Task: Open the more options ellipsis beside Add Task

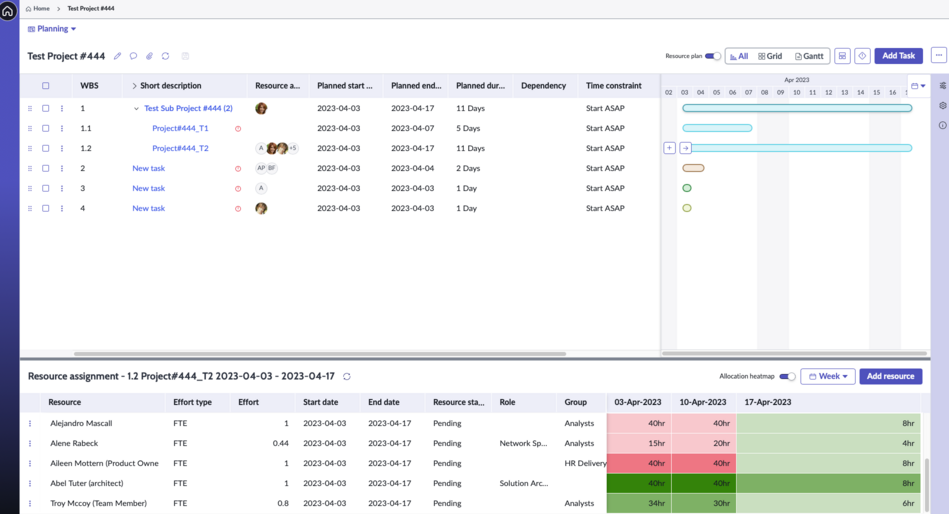Action: (939, 56)
